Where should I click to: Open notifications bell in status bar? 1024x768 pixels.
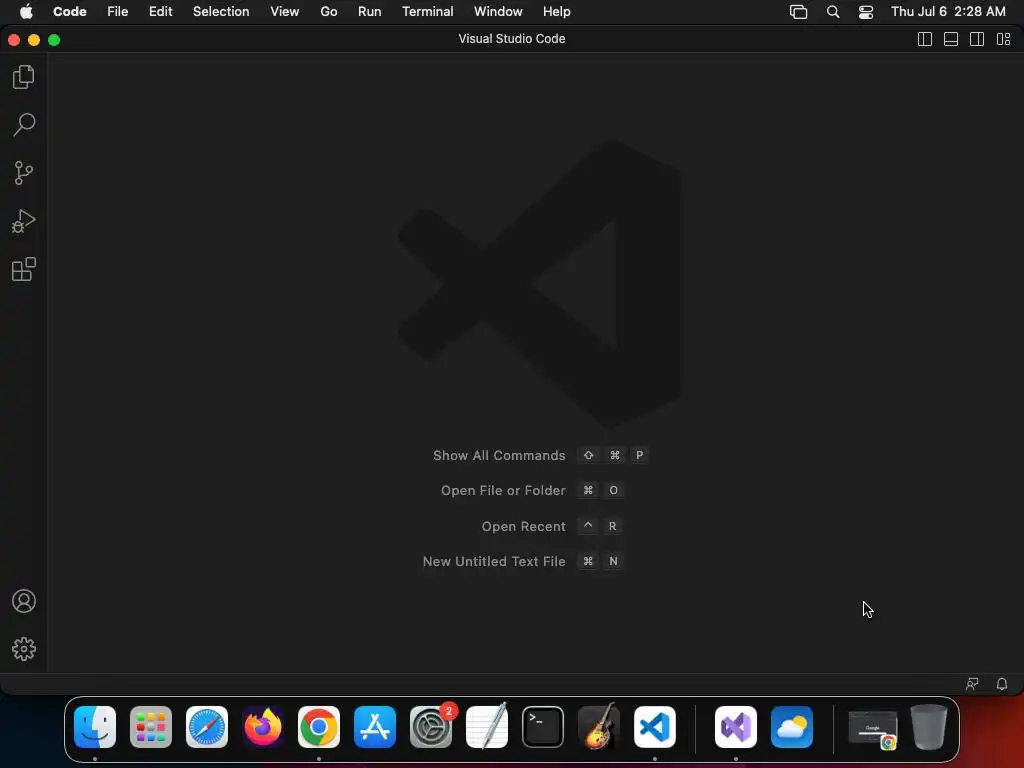coord(1002,684)
